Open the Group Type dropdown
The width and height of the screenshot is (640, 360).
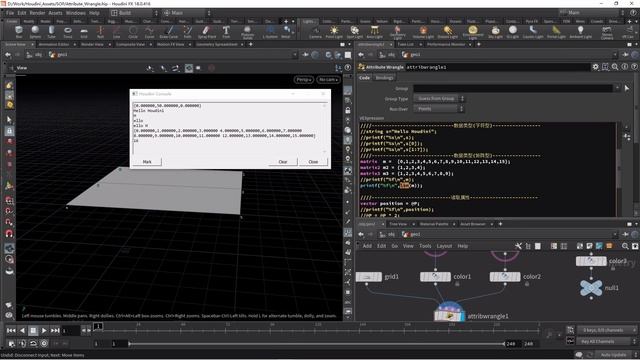[439, 98]
